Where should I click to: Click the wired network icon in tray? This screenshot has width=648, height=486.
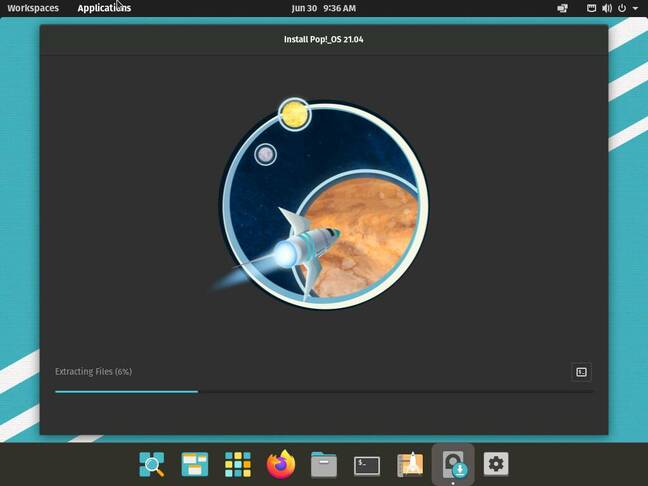pos(591,8)
